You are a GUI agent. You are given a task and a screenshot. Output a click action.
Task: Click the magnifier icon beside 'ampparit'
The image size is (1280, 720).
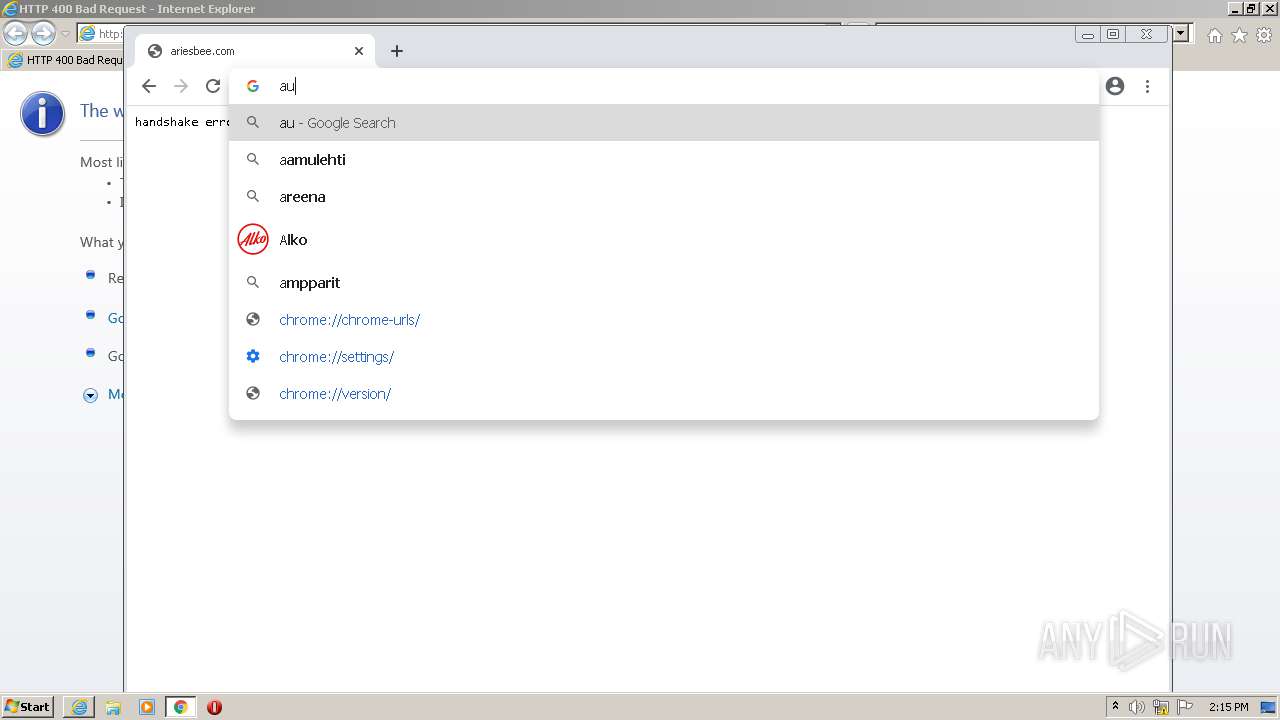point(253,283)
